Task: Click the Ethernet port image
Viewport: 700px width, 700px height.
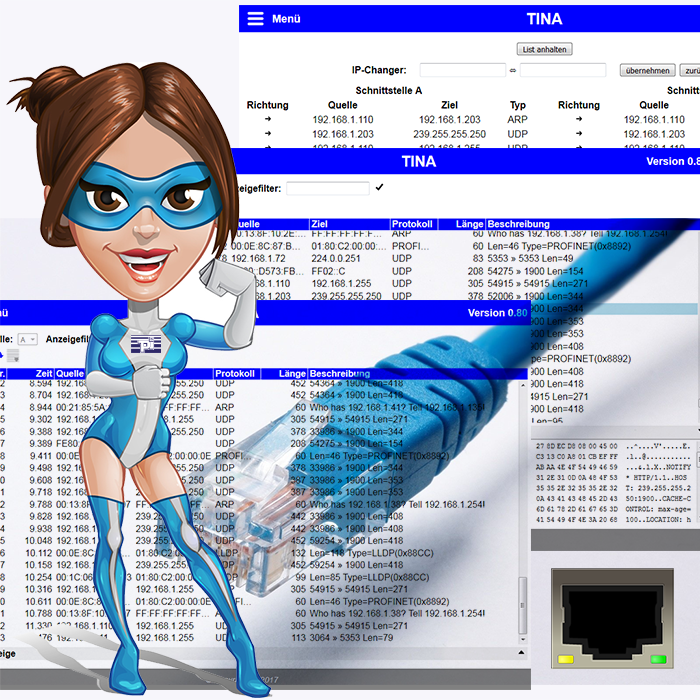Action: pyautogui.click(x=612, y=618)
